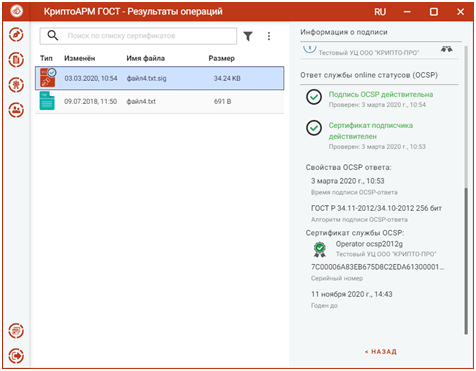Viewport: 476px width, 371px height.
Task: Sort by the Тип column header
Action: pos(46,58)
